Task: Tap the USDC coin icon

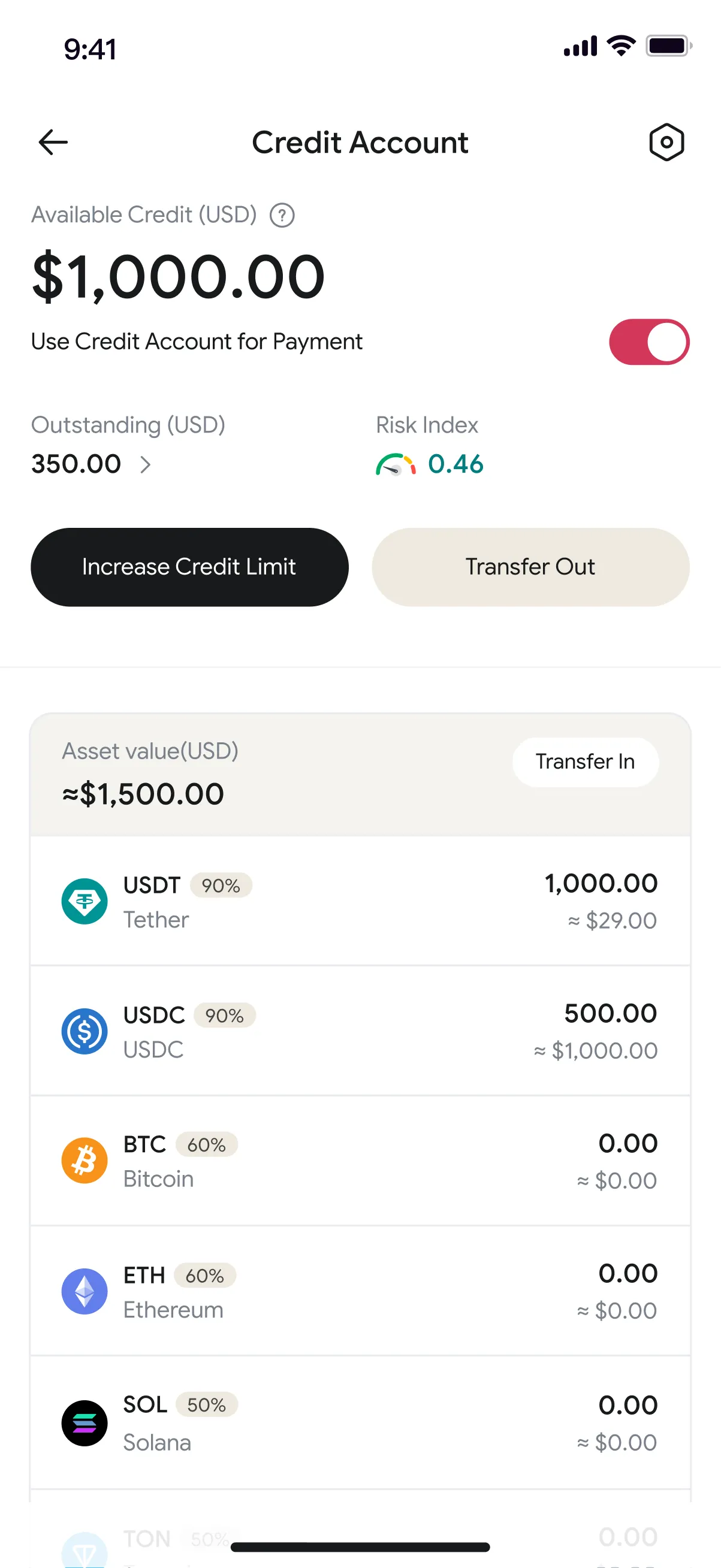Action: (85, 1031)
